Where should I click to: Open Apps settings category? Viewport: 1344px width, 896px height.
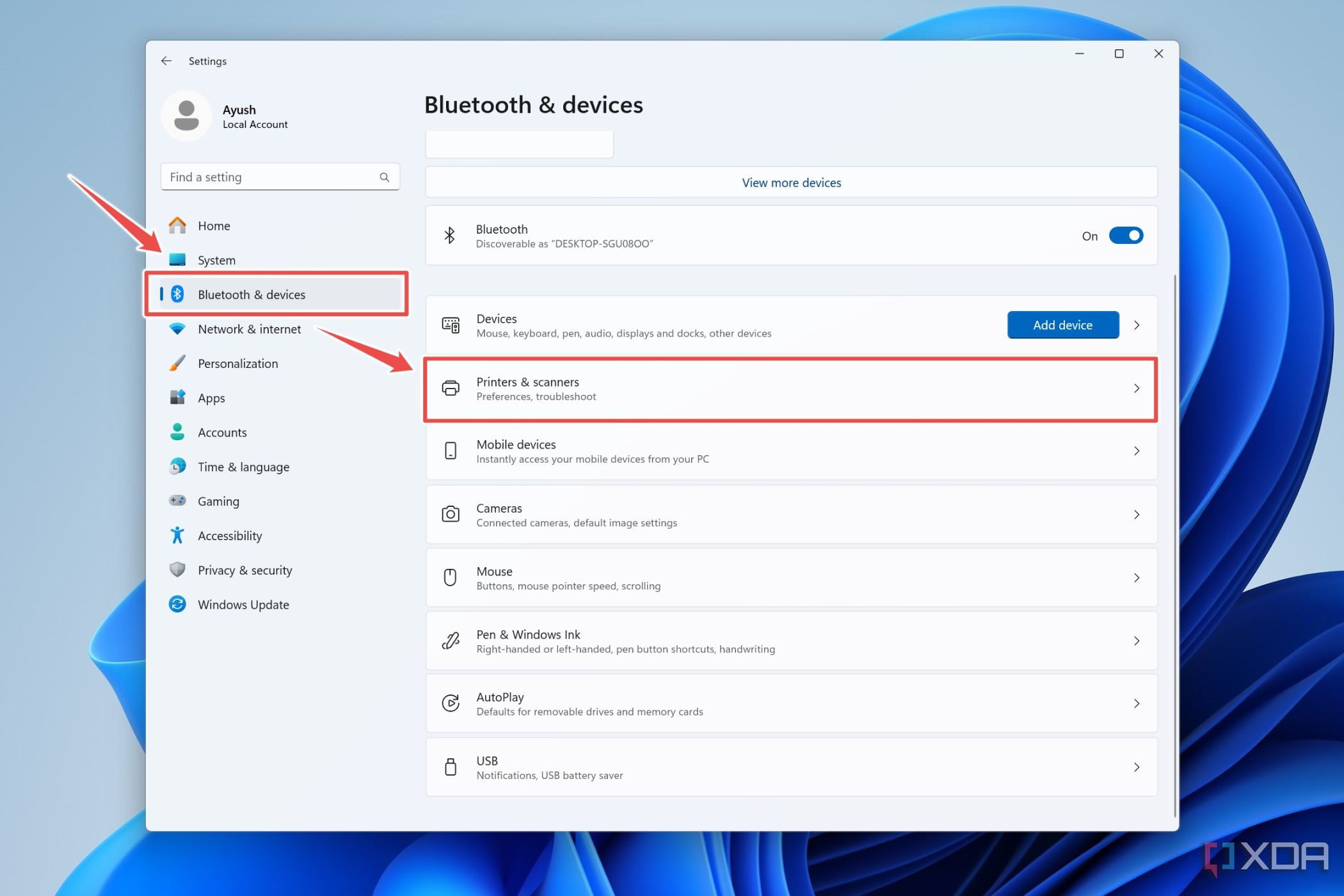280,398
